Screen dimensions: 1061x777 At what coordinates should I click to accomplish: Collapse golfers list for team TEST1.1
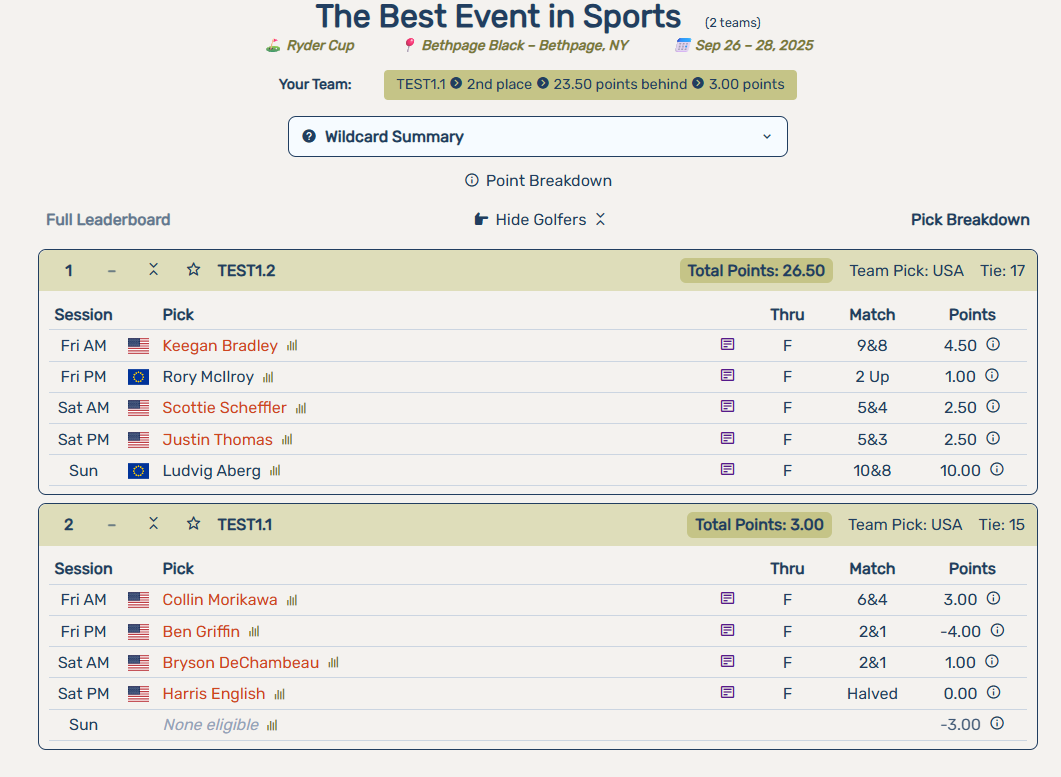154,524
